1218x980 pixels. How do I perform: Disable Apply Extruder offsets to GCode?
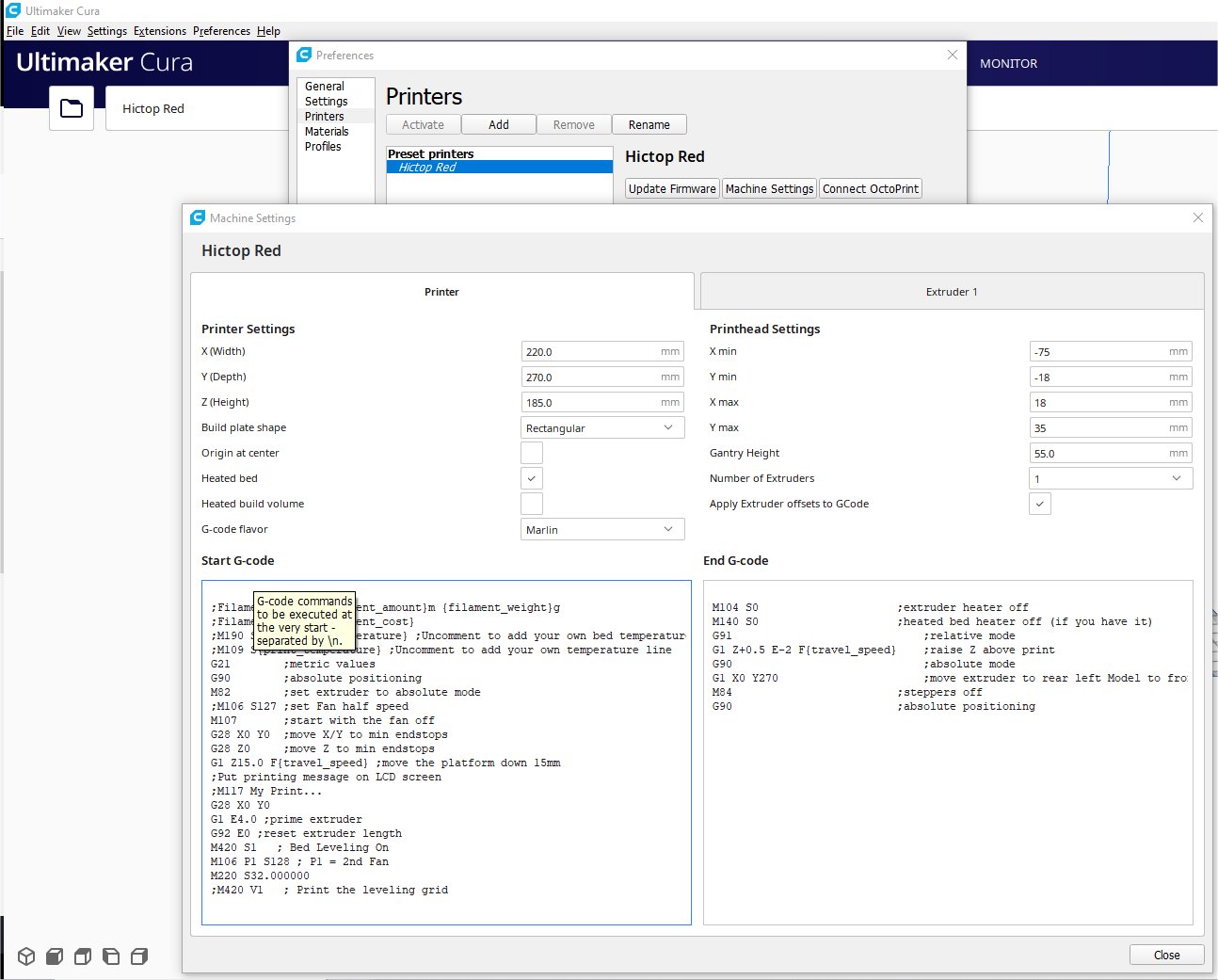click(x=1039, y=504)
